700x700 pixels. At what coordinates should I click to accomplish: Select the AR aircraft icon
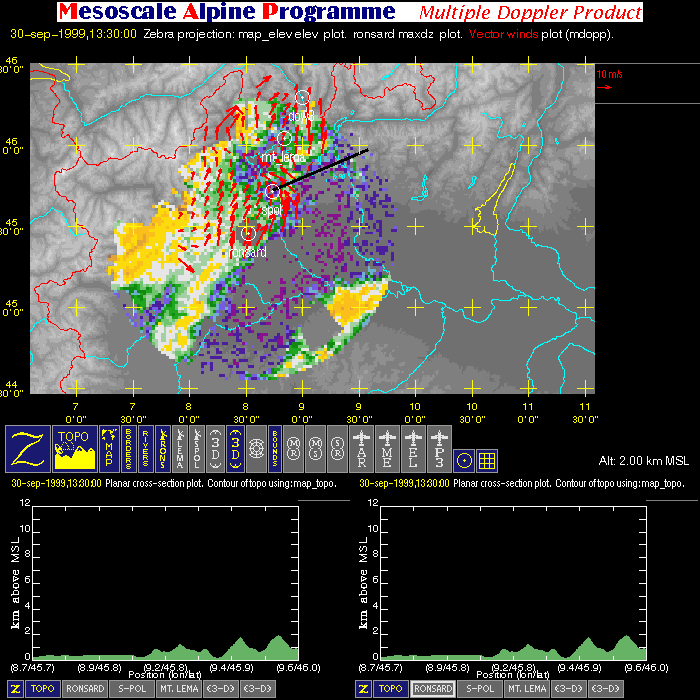click(362, 448)
